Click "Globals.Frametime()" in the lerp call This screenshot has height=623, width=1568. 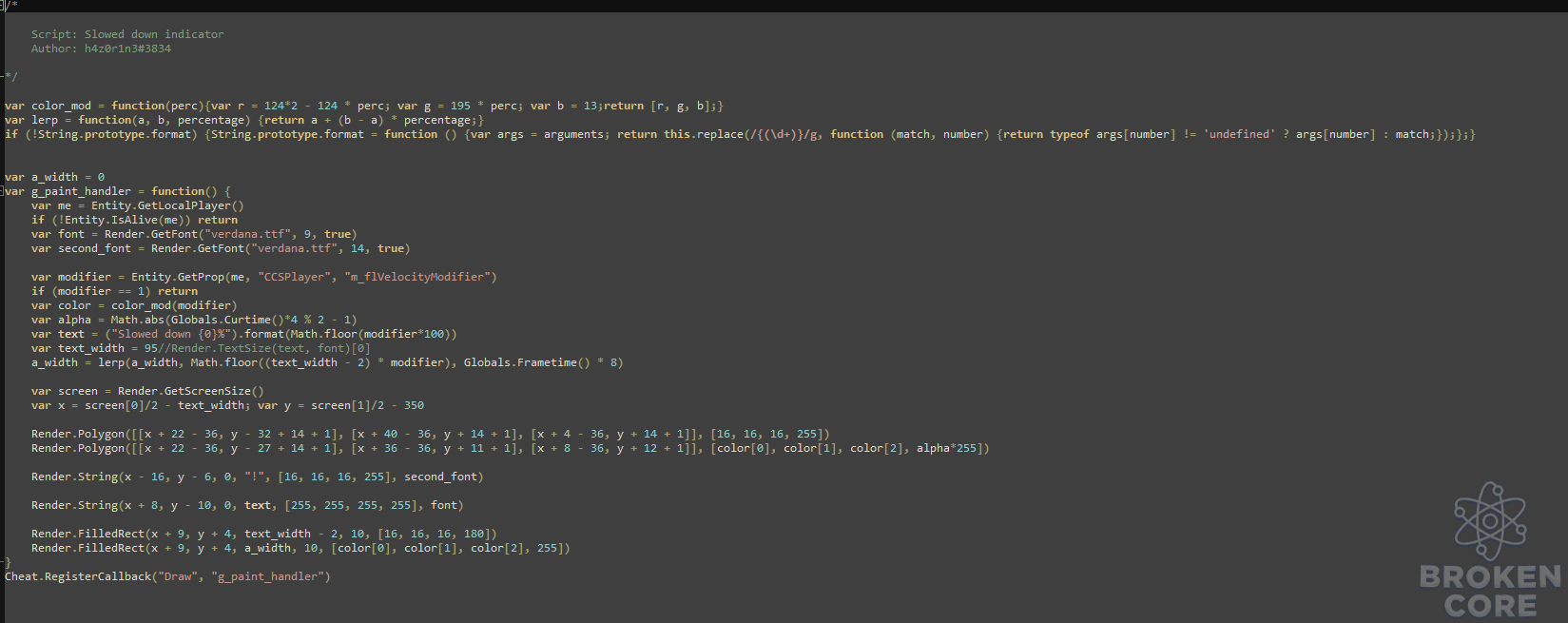[527, 362]
